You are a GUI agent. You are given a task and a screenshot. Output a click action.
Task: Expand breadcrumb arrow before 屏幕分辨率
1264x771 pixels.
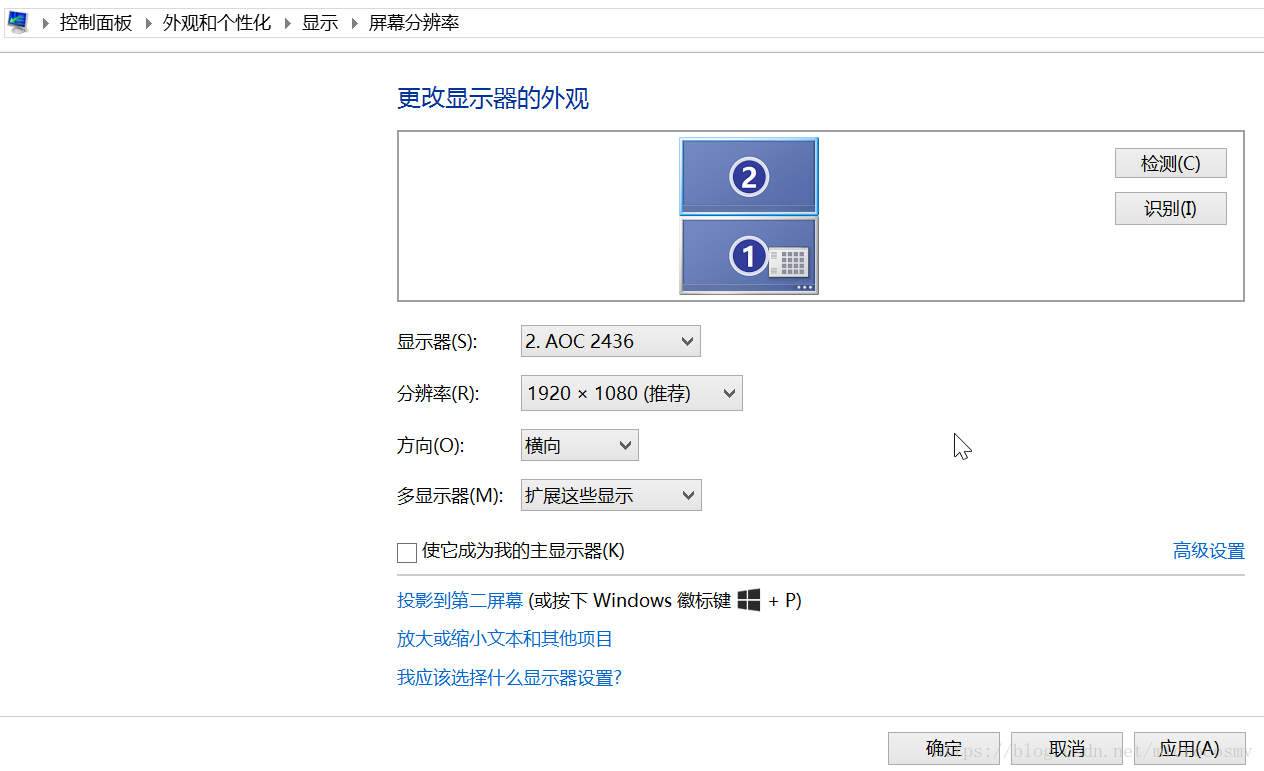coord(354,23)
